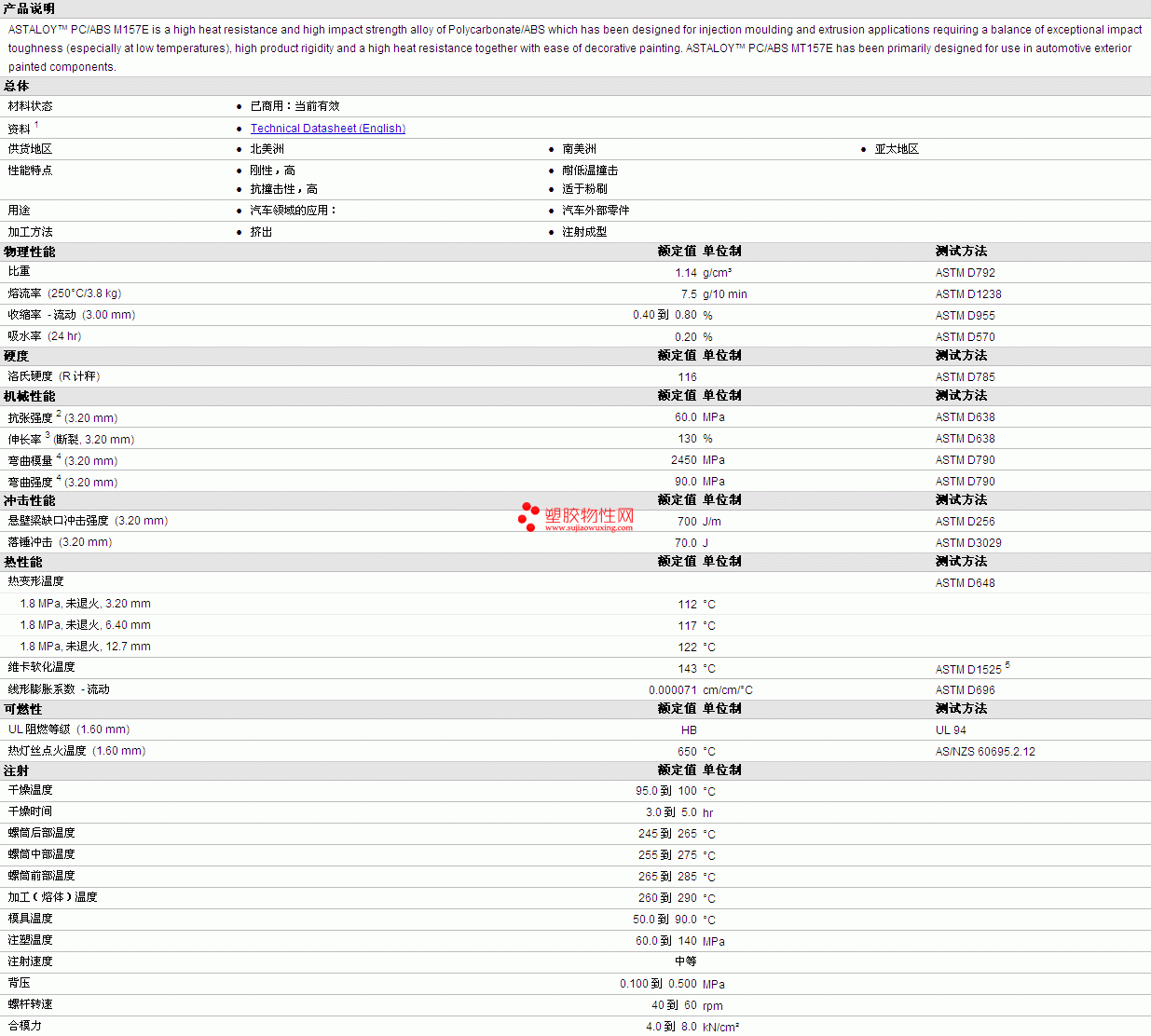Click the ASTM D696 test method
This screenshot has height=1036, width=1151.
pos(966,690)
